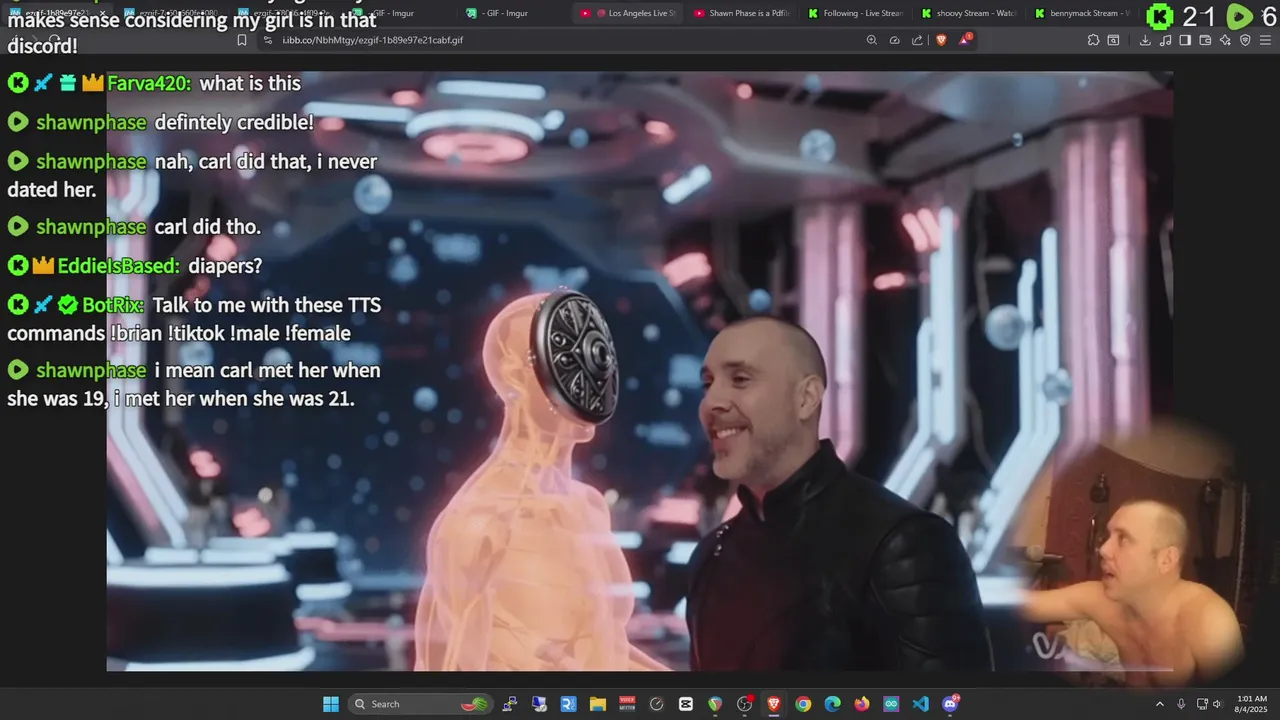The height and width of the screenshot is (720, 1280).
Task: Open the browser downloads icon
Action: [x=1145, y=40]
